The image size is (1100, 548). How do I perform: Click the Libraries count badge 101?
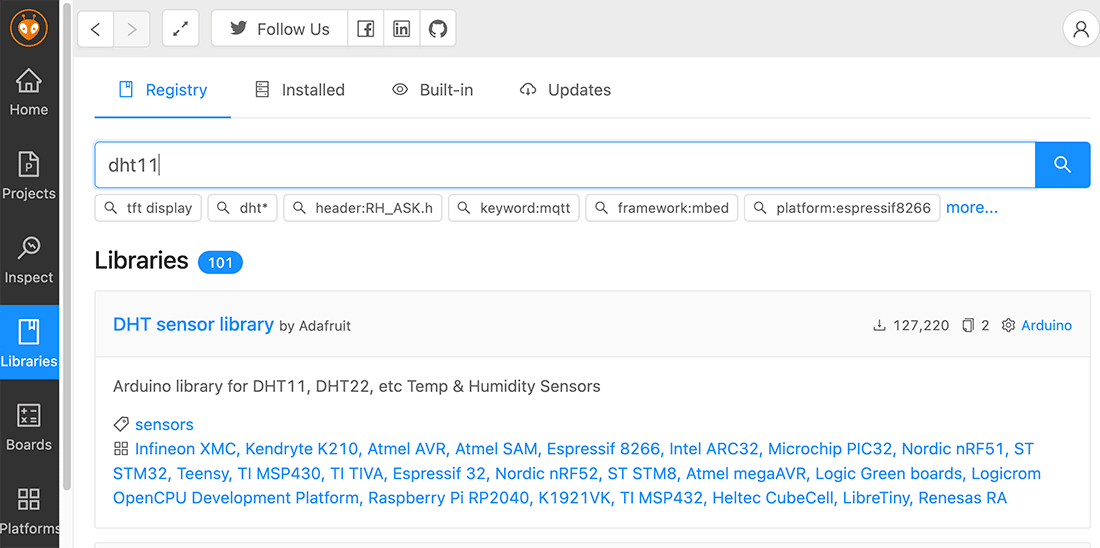[x=220, y=262]
